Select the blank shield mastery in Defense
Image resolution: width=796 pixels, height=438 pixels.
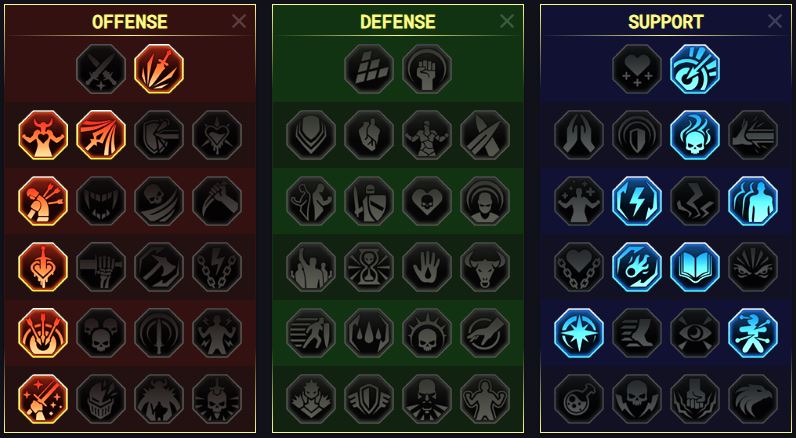coord(311,135)
